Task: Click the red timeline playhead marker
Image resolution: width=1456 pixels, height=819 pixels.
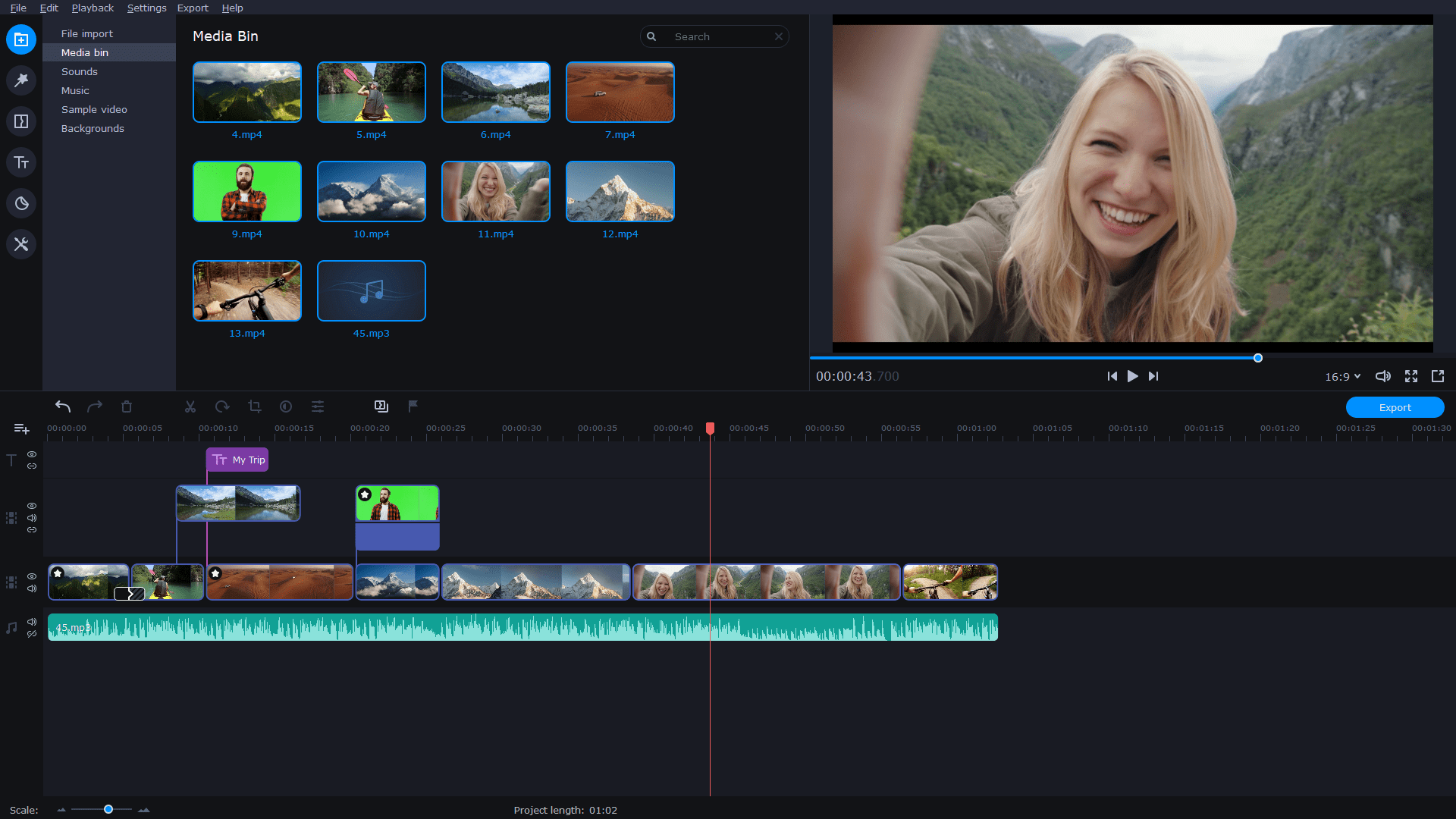Action: 710,427
